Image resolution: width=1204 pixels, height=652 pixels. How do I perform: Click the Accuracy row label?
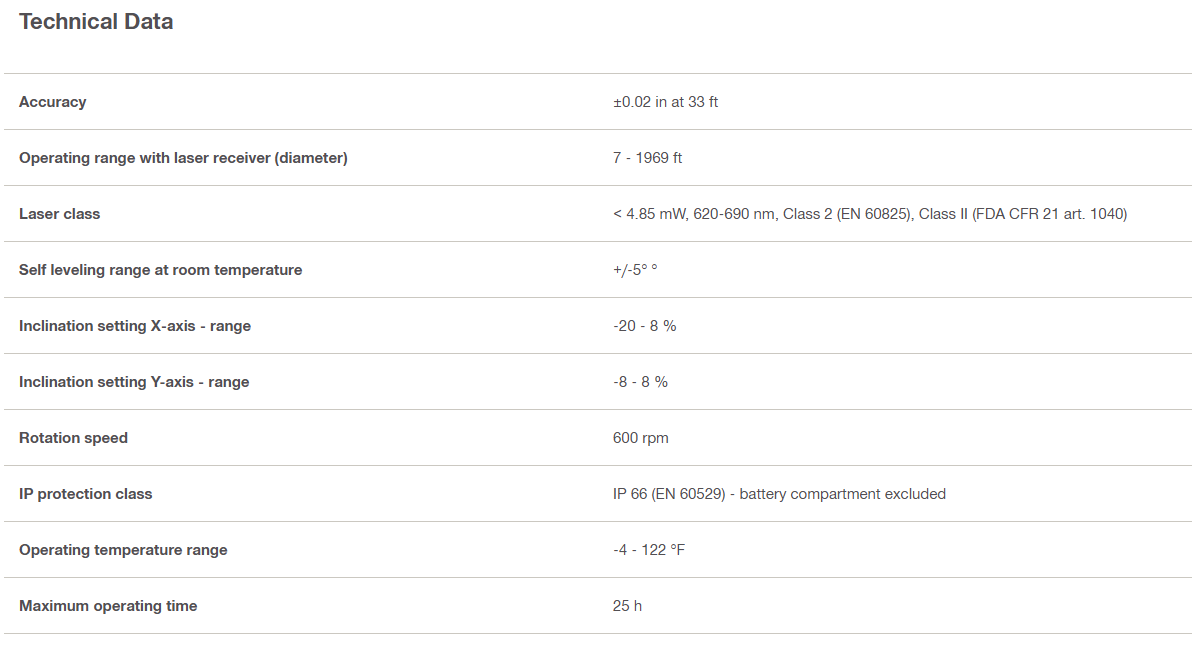click(53, 102)
